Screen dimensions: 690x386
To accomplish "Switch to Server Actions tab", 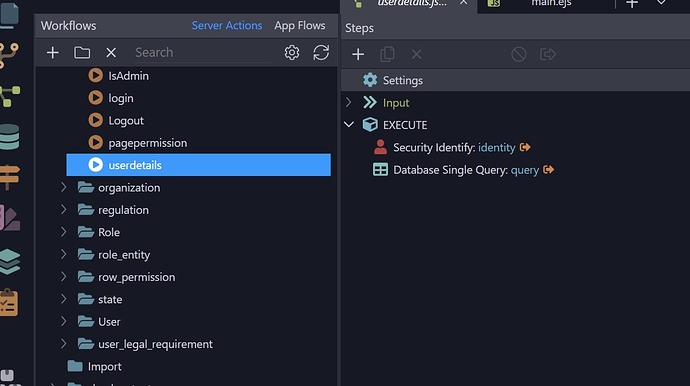I will 227,26.
